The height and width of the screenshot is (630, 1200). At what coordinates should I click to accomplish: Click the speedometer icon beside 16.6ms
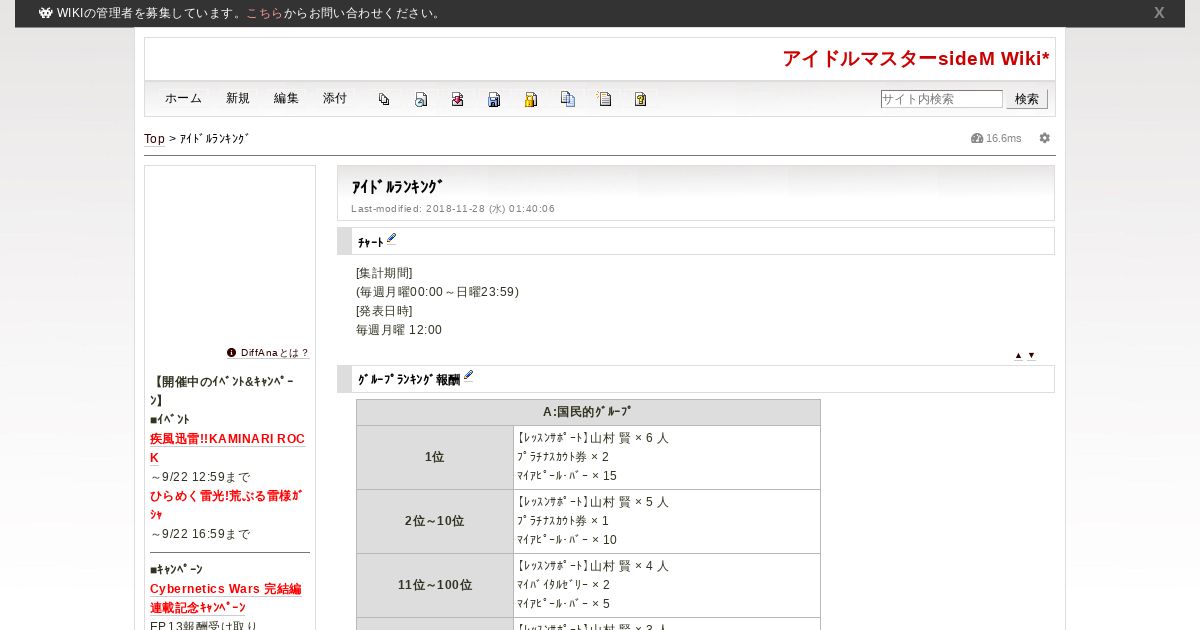pyautogui.click(x=977, y=138)
